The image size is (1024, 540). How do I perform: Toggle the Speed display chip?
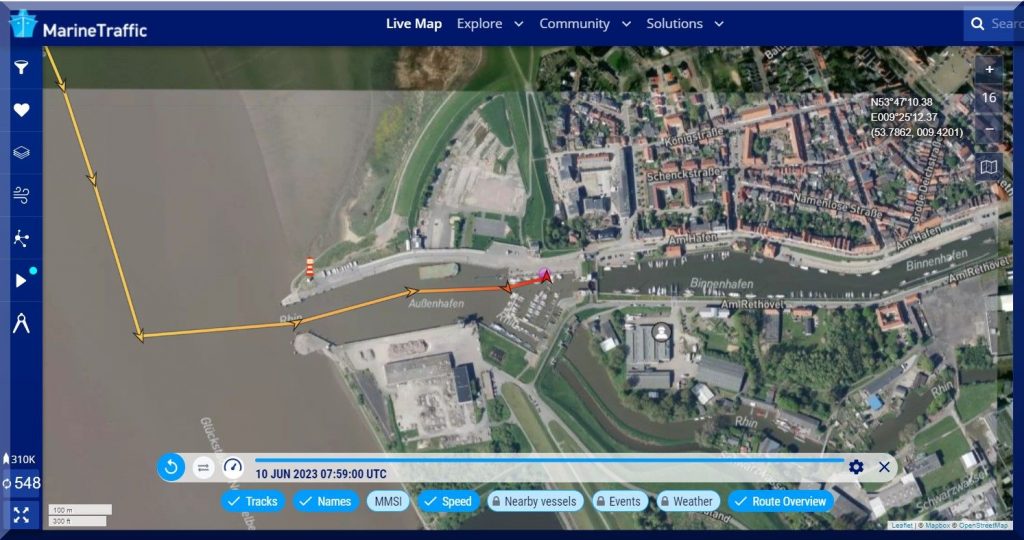point(446,501)
